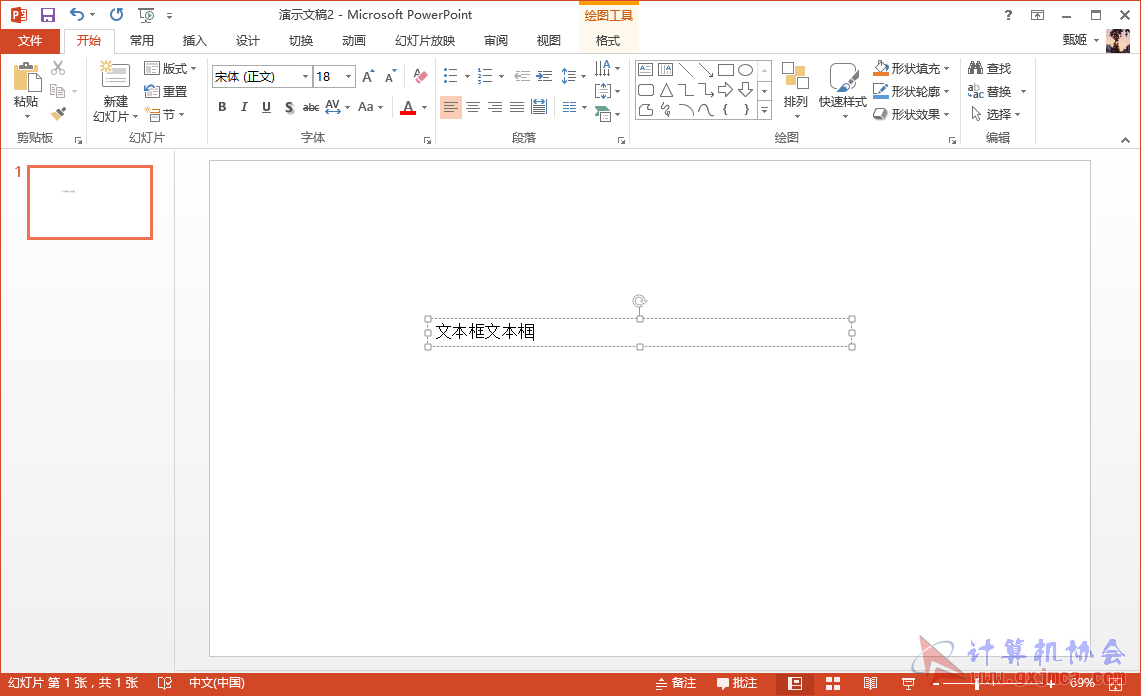Image resolution: width=1141 pixels, height=696 pixels.
Task: Toggle Strikethrough formatting
Action: coord(311,107)
